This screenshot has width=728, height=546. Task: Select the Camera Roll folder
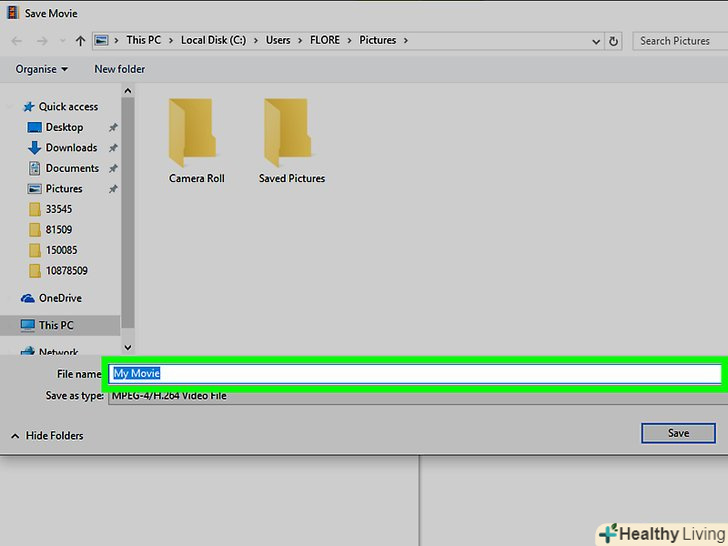[196, 141]
